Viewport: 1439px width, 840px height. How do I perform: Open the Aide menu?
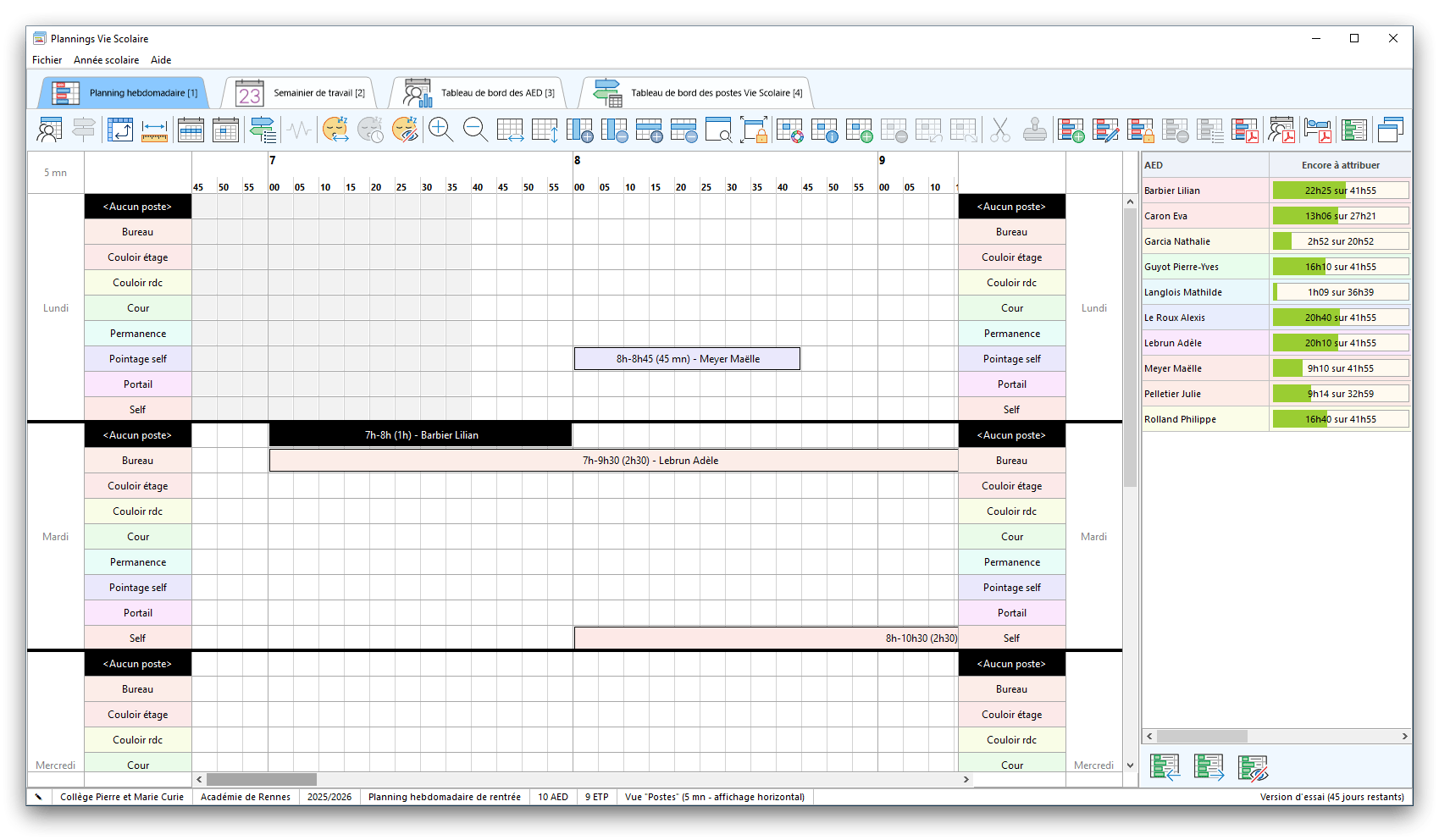click(x=161, y=60)
